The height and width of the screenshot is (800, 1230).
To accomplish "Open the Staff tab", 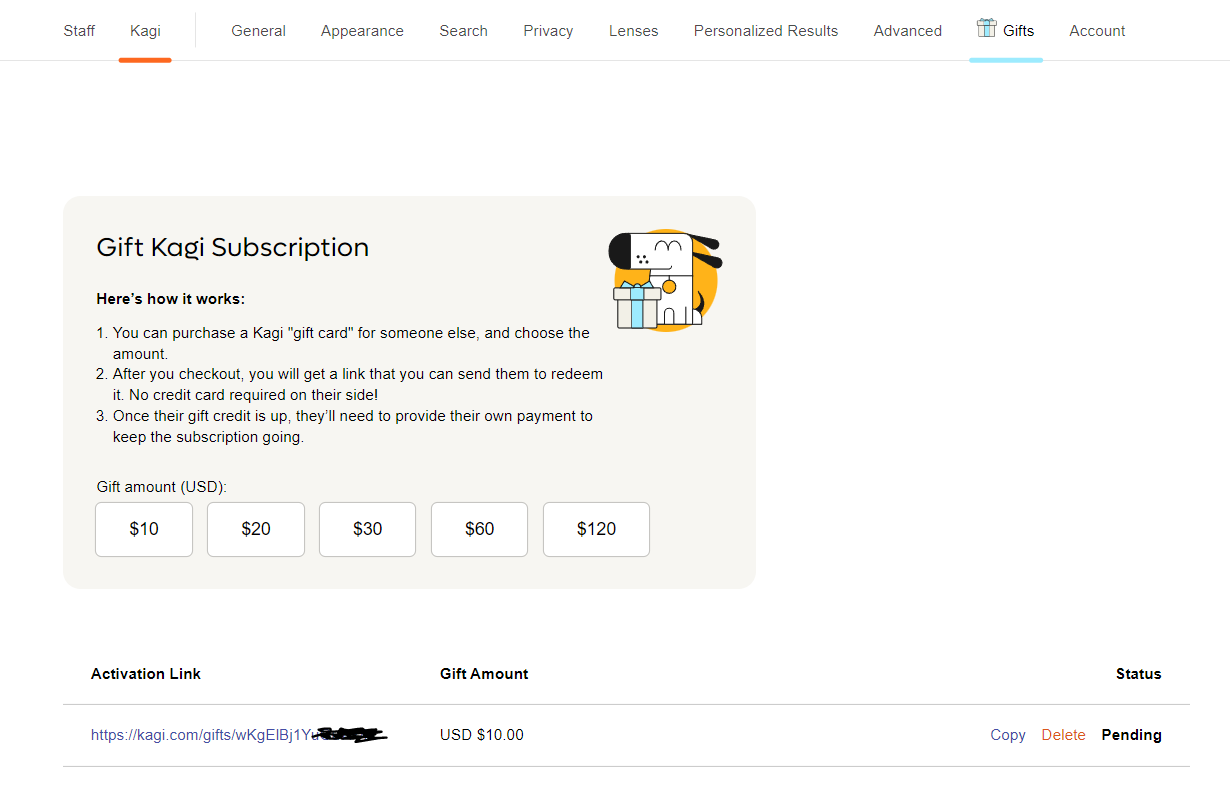I will pyautogui.click(x=79, y=31).
